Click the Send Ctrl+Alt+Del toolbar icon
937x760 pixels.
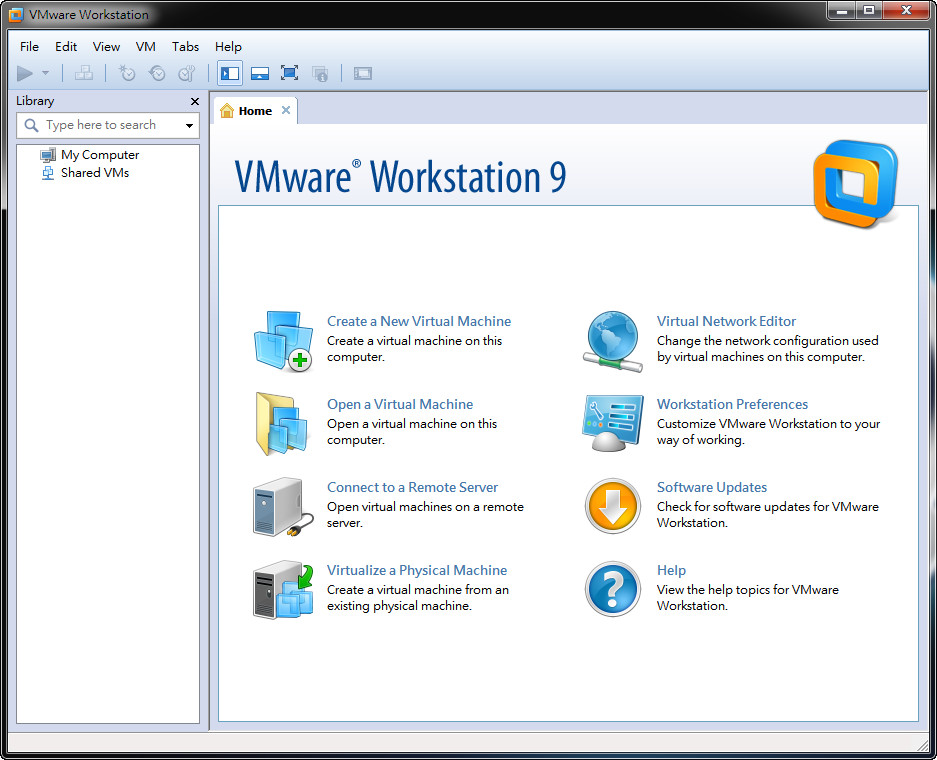[x=84, y=73]
